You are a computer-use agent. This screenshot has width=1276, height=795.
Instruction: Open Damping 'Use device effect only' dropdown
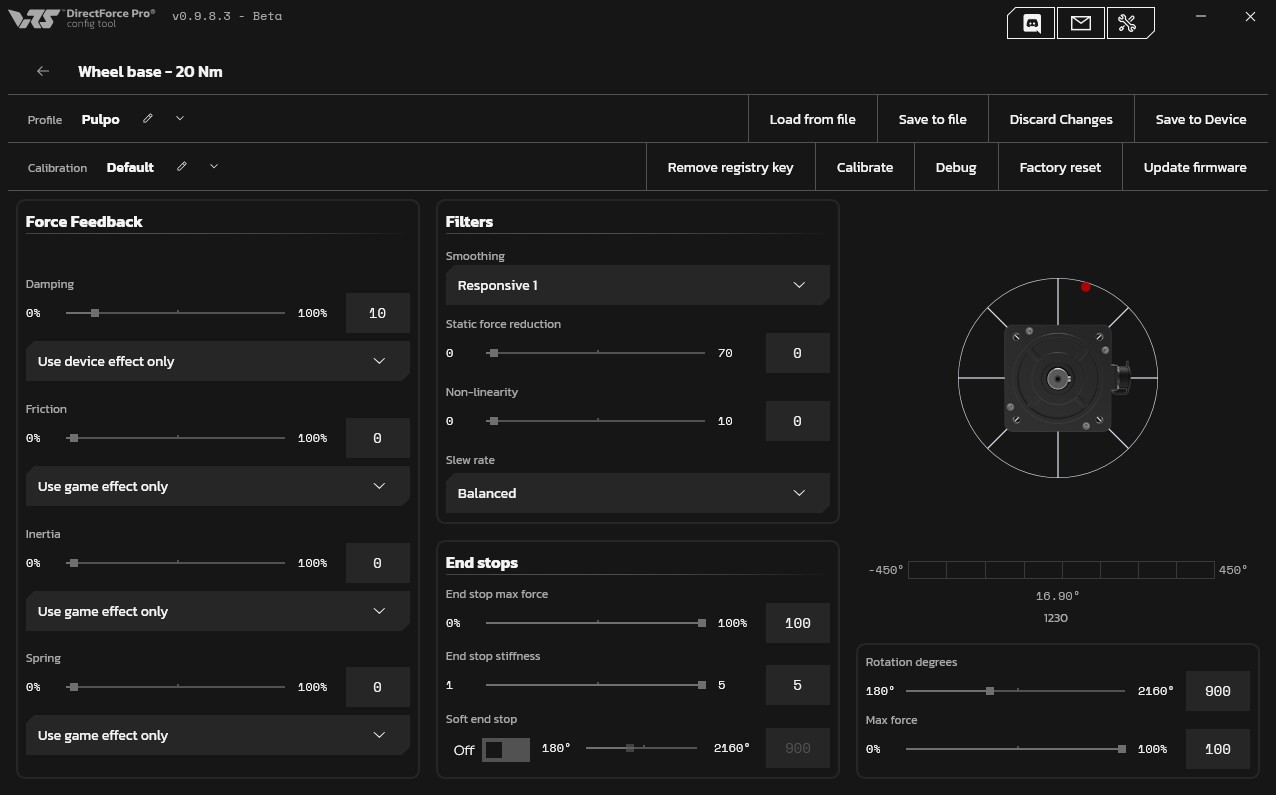(x=218, y=361)
